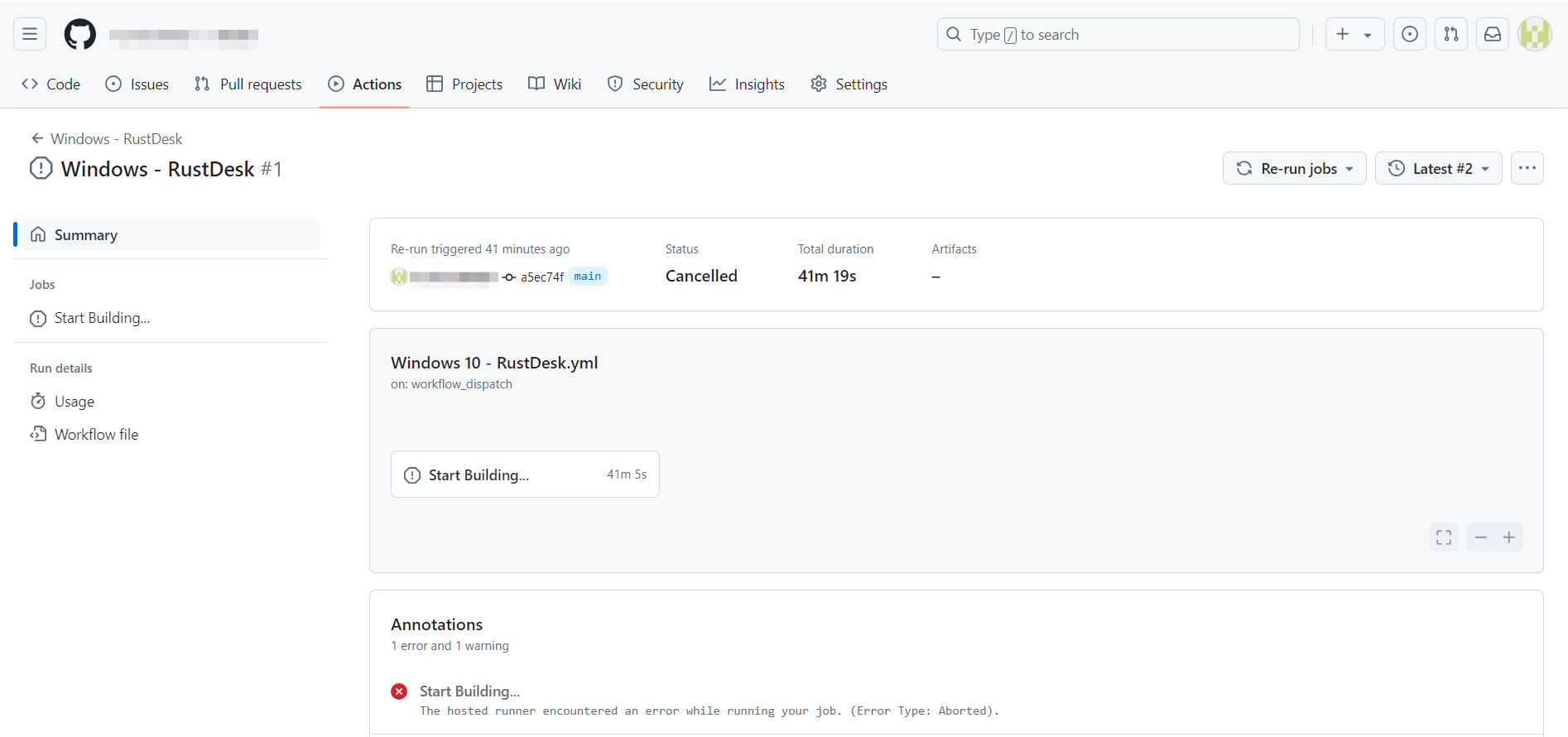Open repository Settings tab
The height and width of the screenshot is (737, 1568).
coord(849,84)
